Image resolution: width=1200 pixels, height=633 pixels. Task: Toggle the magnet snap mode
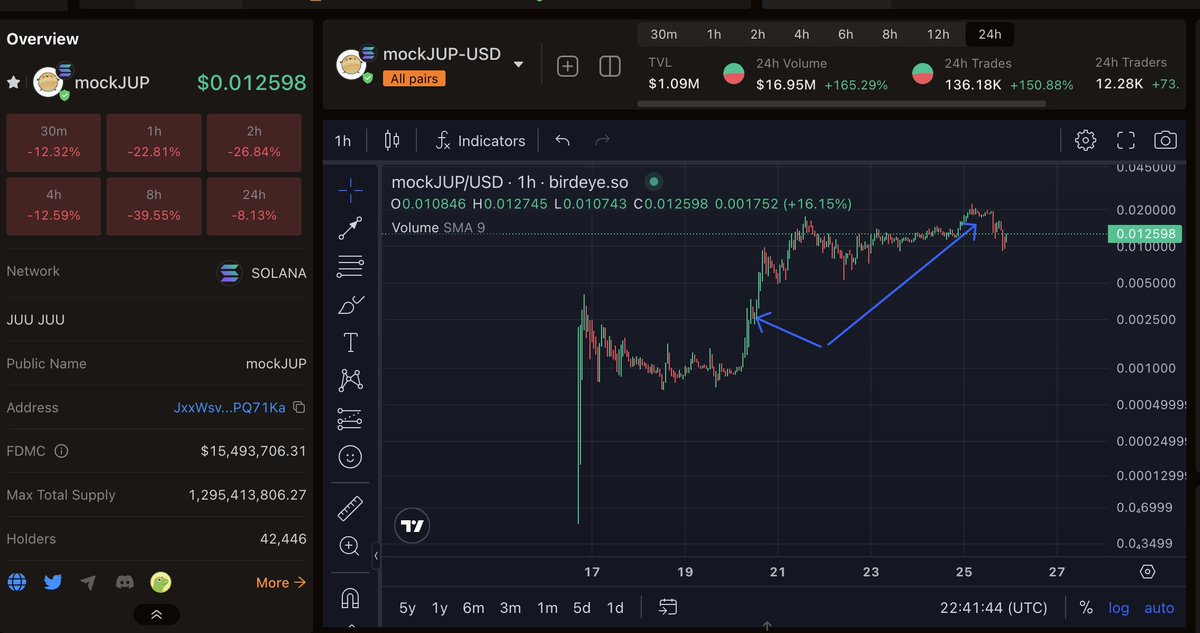350,598
